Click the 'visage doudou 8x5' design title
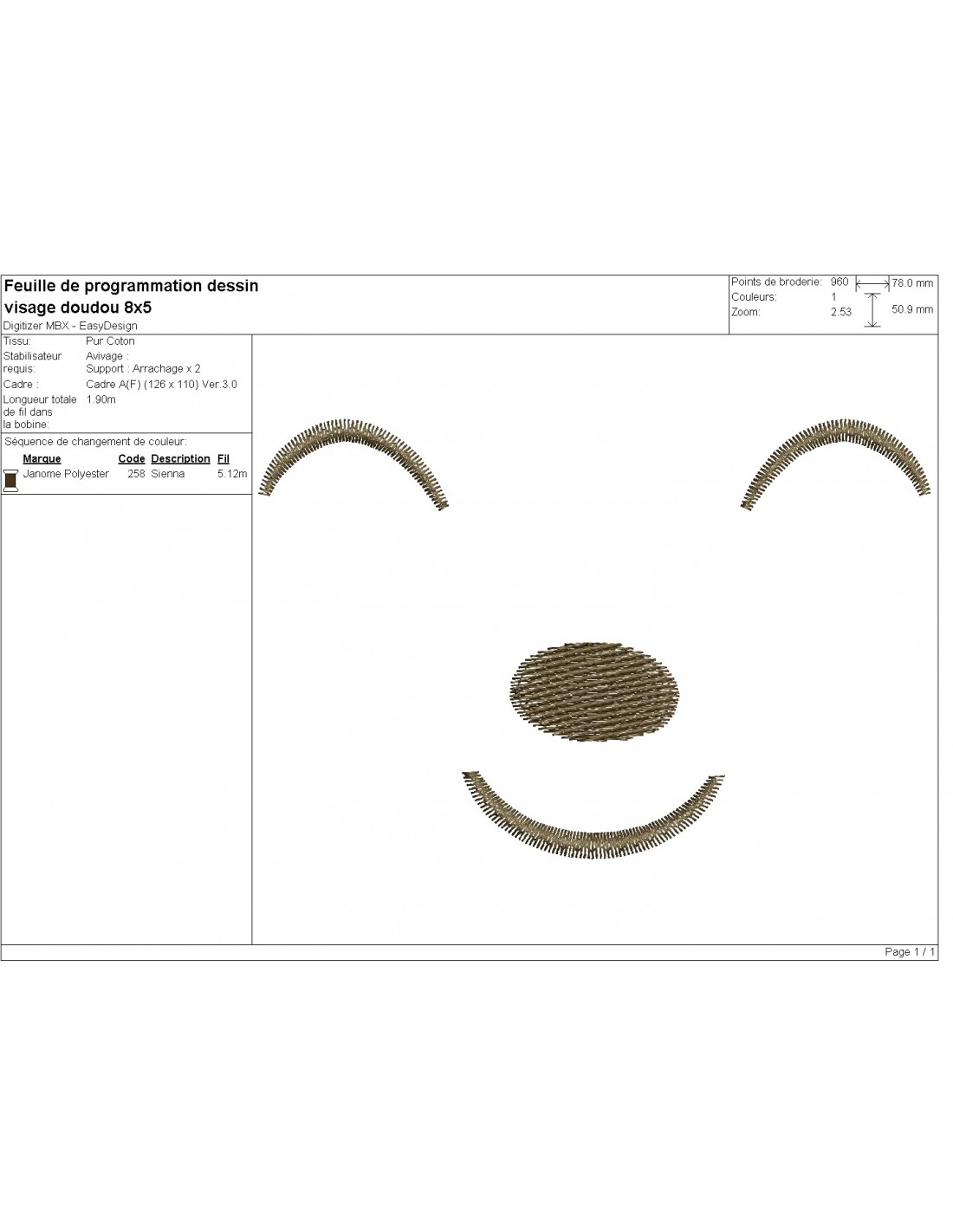The width and height of the screenshot is (953, 1232). click(x=78, y=307)
